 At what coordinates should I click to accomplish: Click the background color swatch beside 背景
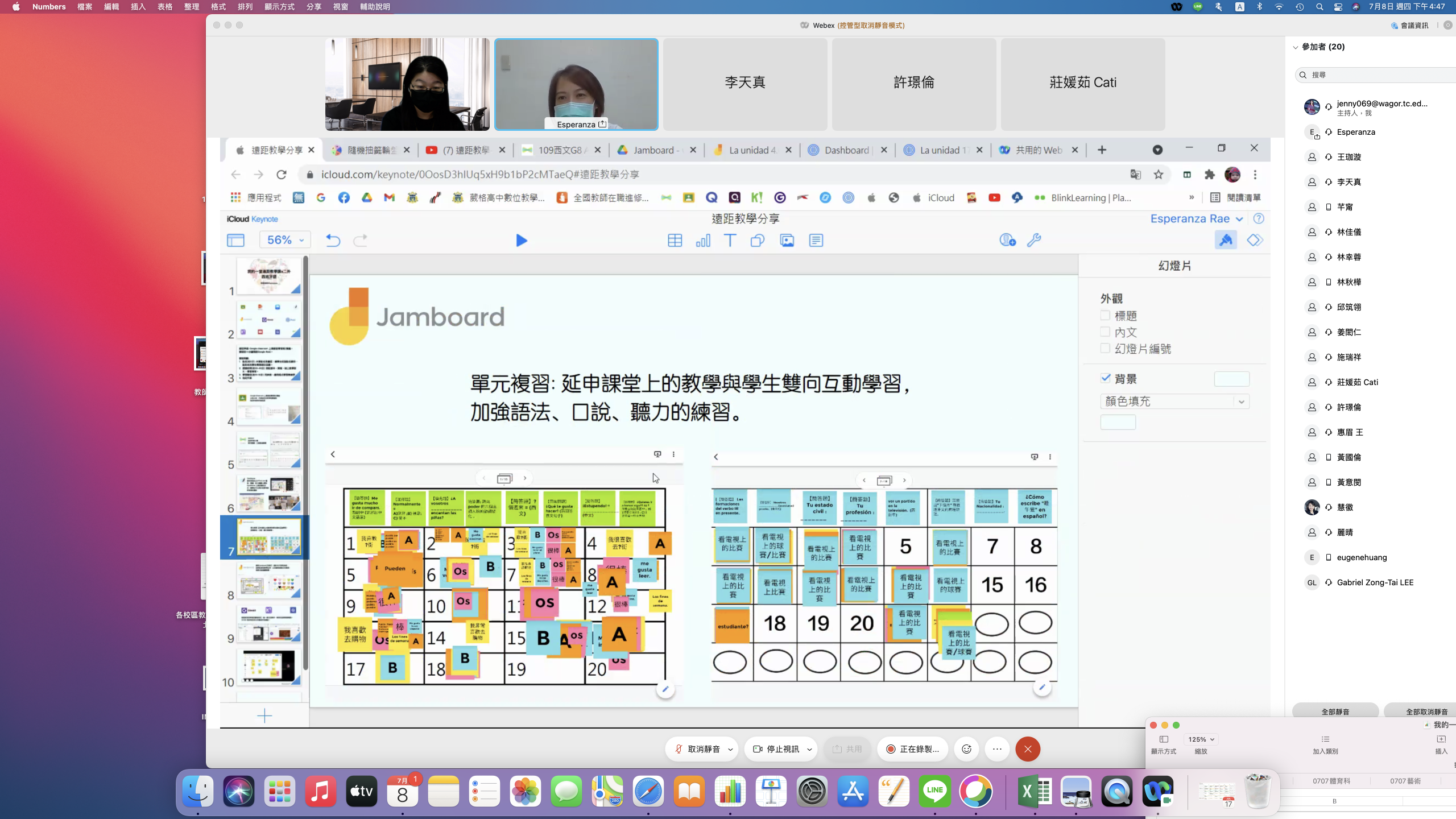coord(1231,379)
